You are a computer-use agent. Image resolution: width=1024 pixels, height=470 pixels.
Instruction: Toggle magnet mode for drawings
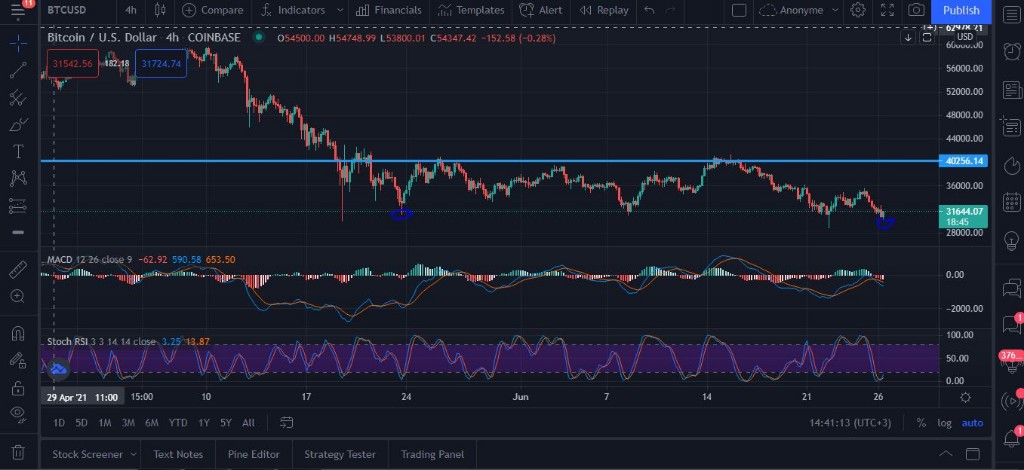pyautogui.click(x=17, y=333)
